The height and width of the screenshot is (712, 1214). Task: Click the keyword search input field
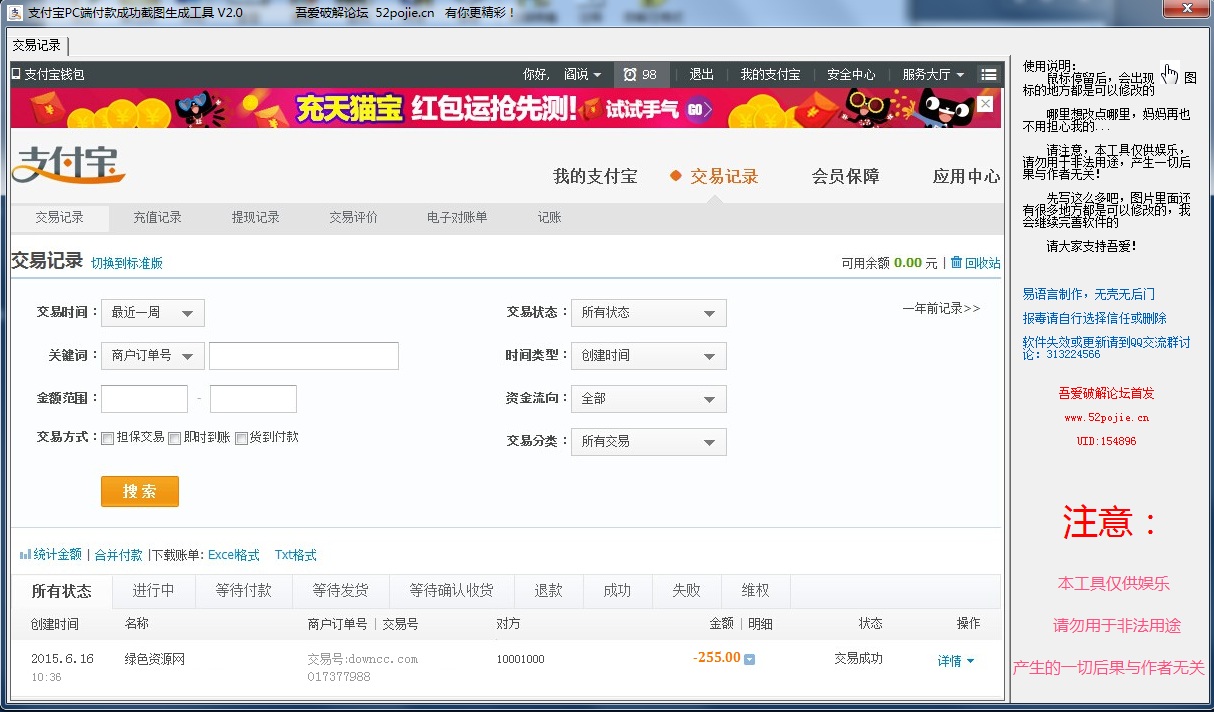tap(303, 355)
